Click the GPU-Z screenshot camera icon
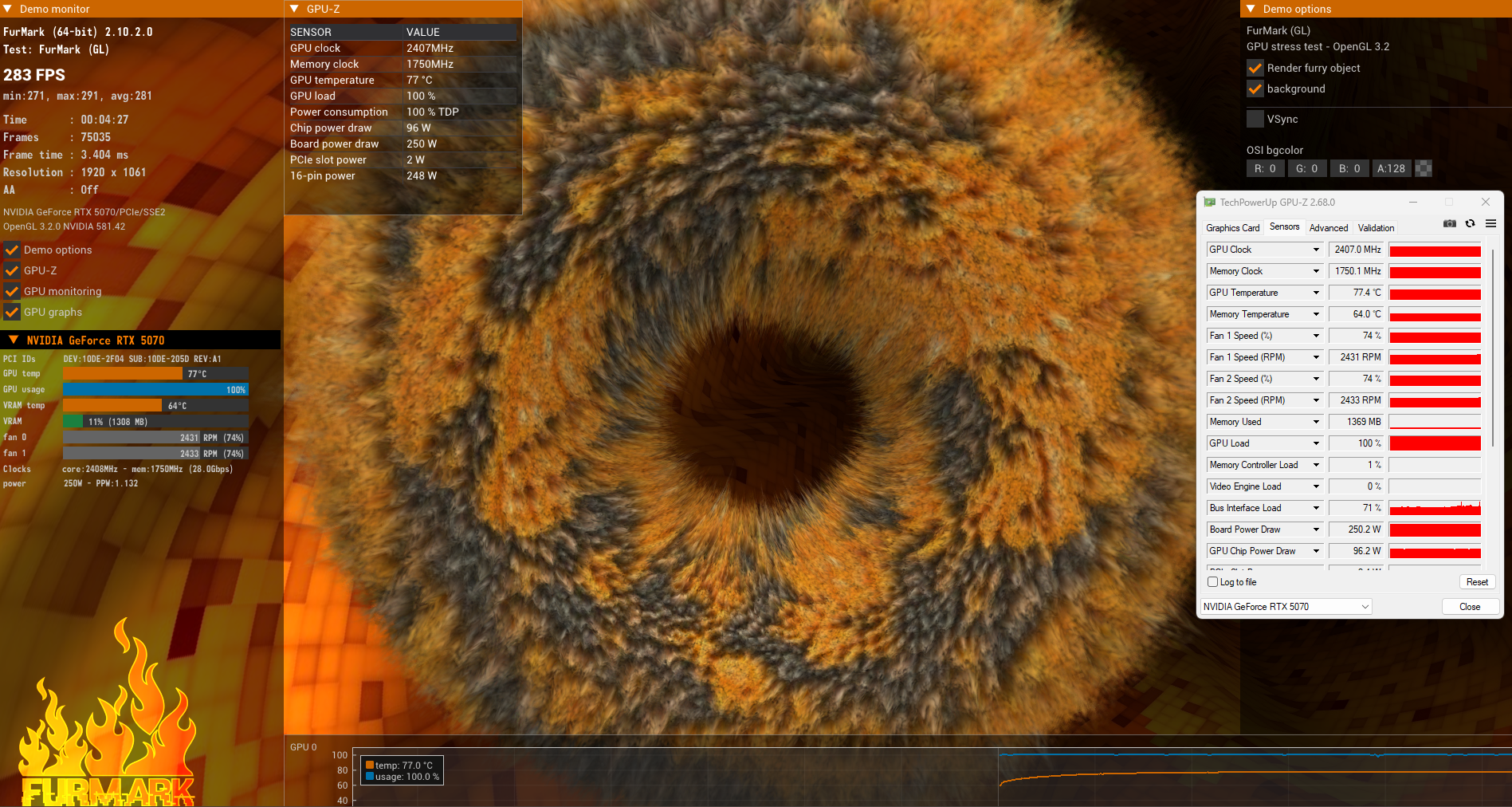 tap(1450, 224)
